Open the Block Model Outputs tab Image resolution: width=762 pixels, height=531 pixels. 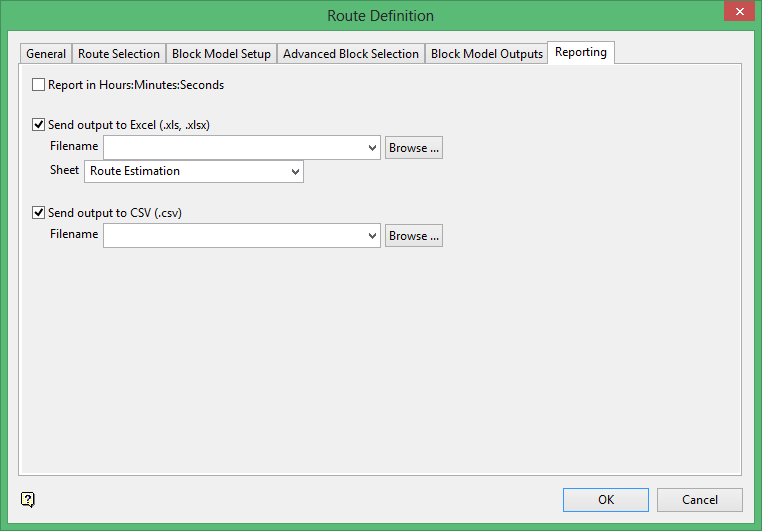[x=487, y=54]
